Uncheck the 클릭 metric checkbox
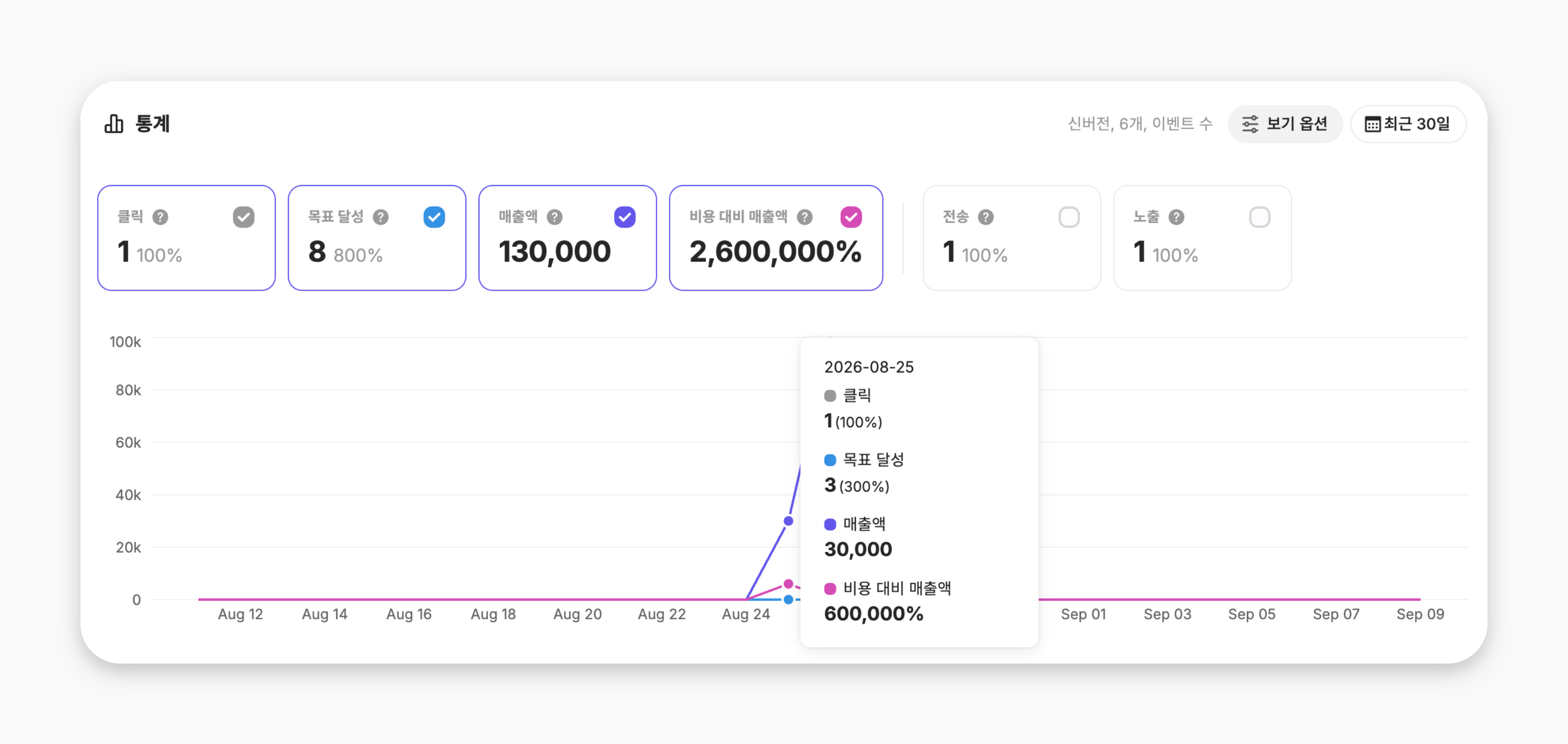 point(243,217)
